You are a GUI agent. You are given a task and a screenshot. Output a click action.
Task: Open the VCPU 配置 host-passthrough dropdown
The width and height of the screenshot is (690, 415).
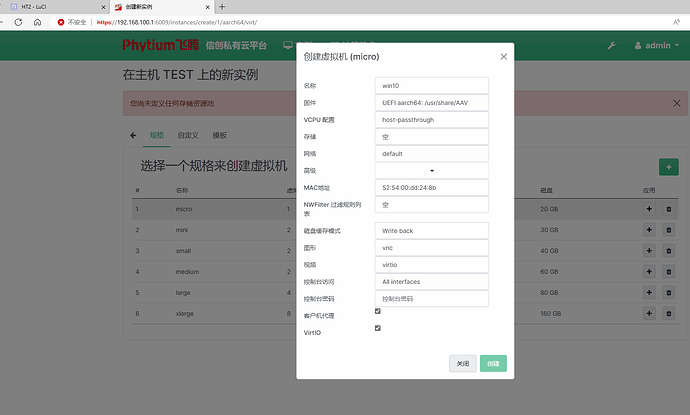(431, 119)
